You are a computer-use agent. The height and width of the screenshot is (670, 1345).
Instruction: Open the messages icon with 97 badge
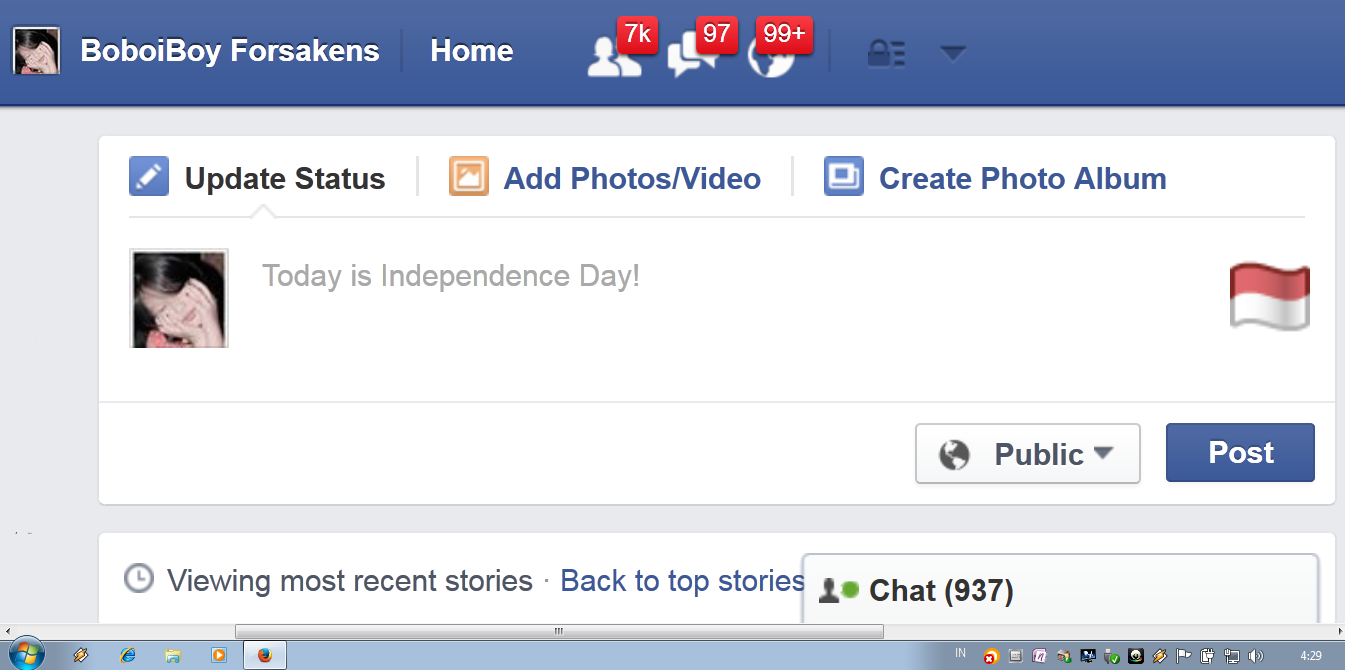[x=688, y=58]
